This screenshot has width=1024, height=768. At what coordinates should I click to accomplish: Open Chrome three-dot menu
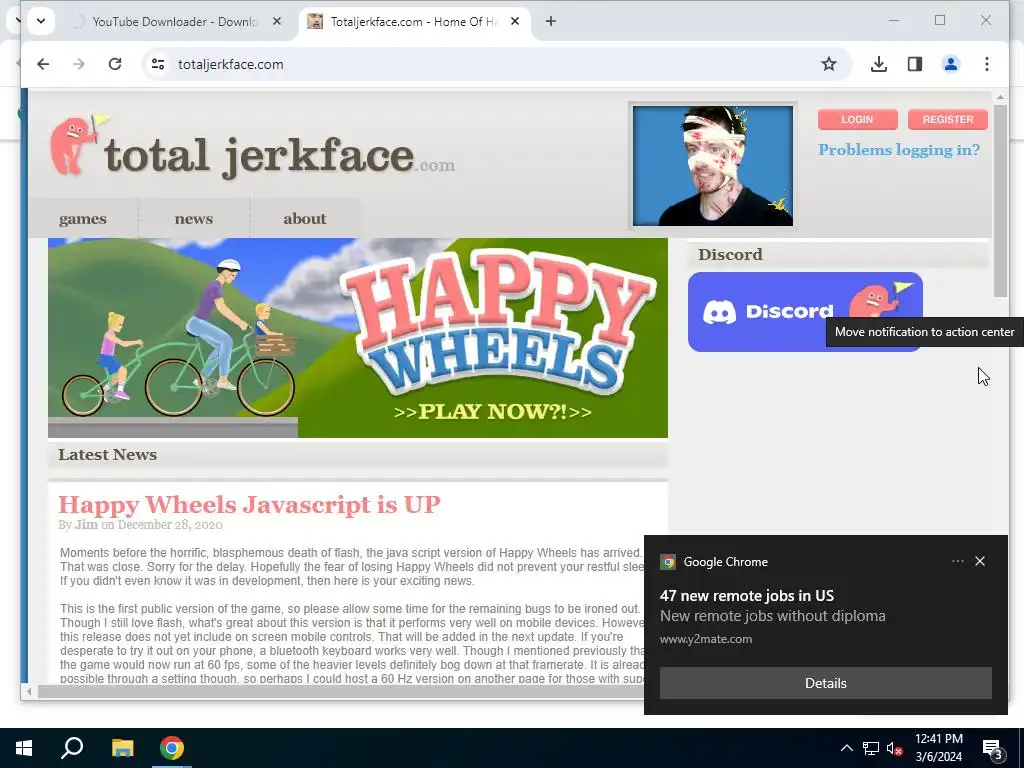click(987, 64)
